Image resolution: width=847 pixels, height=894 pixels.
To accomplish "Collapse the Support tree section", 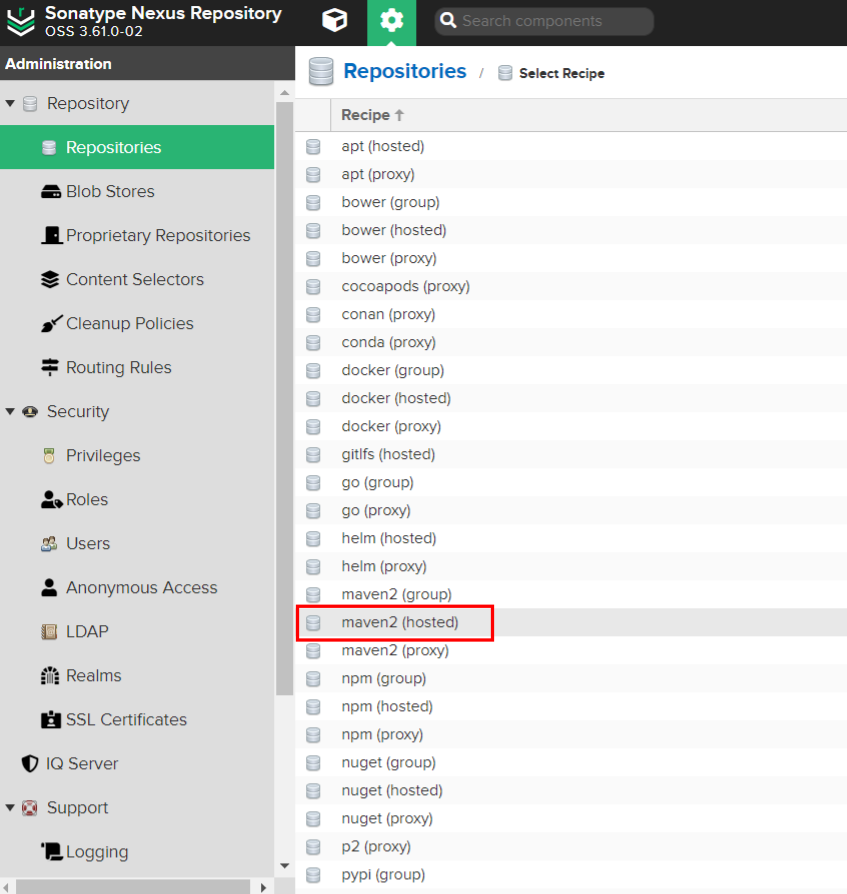I will pyautogui.click(x=10, y=808).
